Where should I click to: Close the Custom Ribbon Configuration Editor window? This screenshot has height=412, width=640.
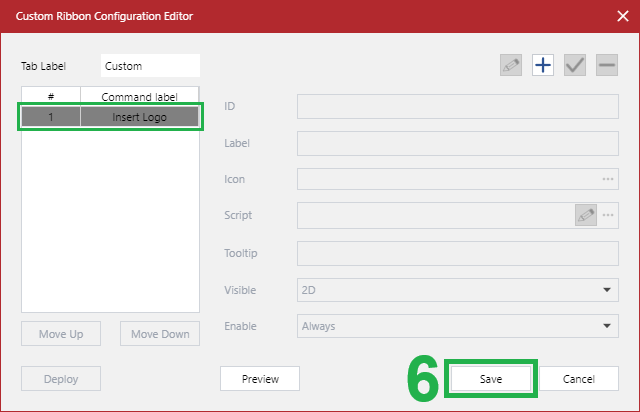tap(621, 15)
